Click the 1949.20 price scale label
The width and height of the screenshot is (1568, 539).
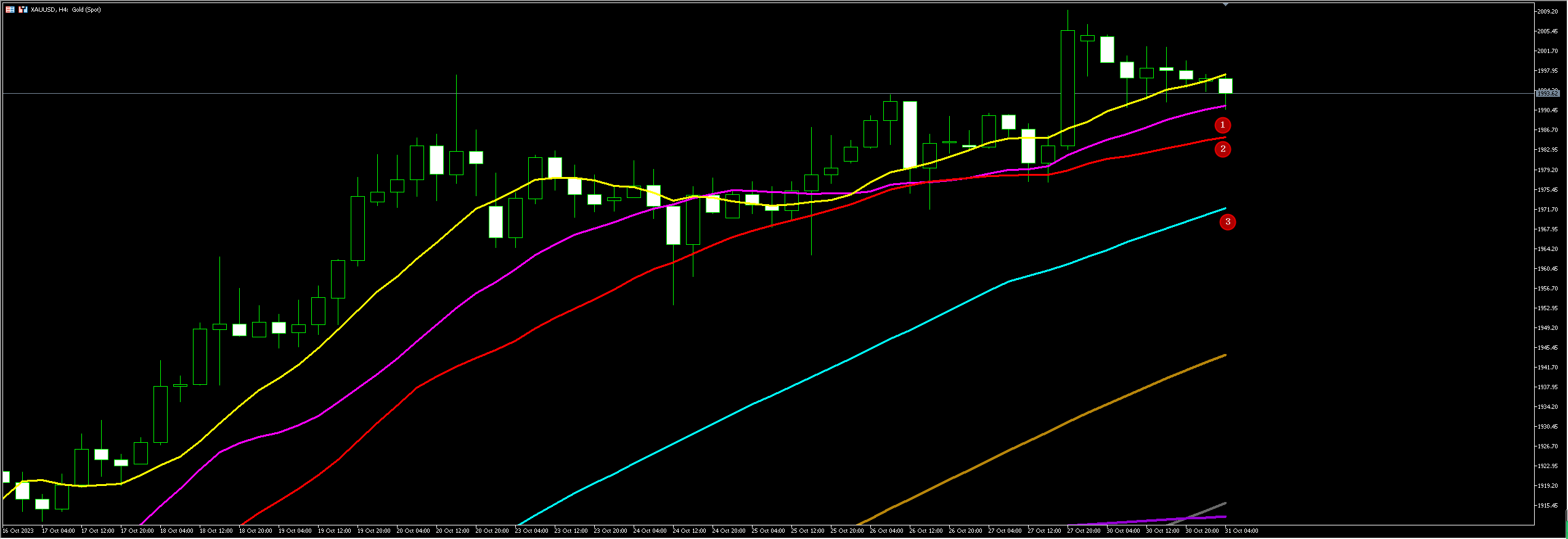pyautogui.click(x=1548, y=328)
